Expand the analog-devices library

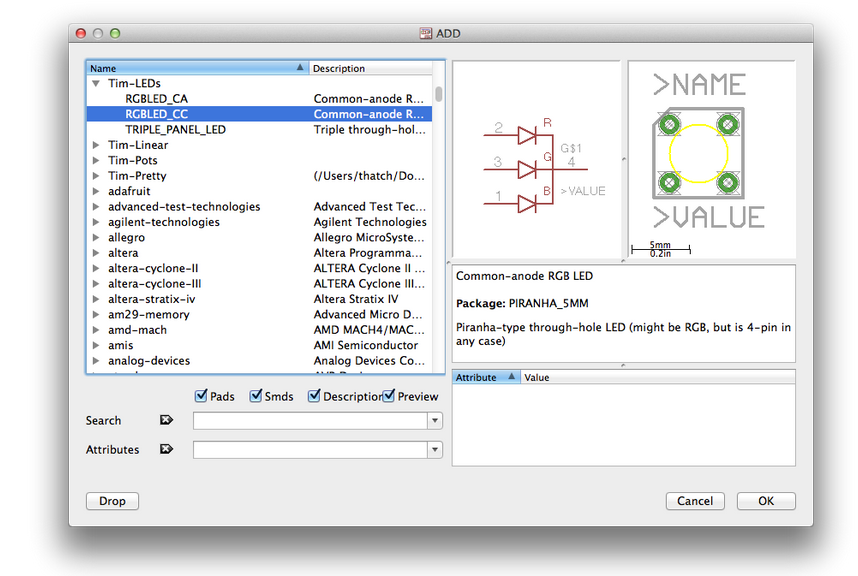96,361
